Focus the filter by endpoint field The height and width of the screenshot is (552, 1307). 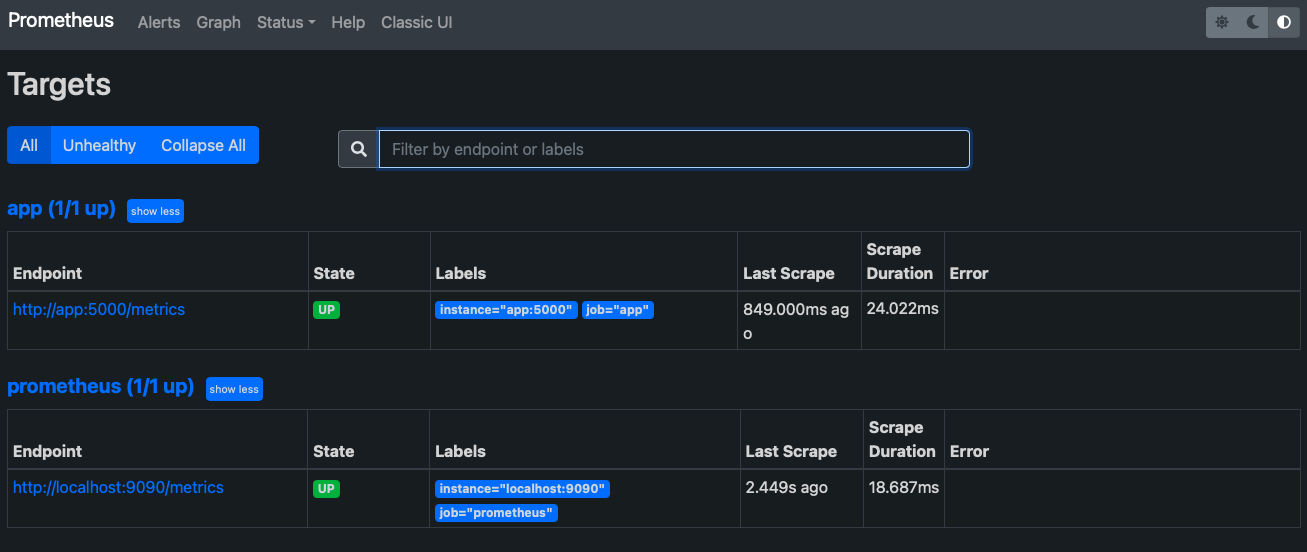click(673, 149)
